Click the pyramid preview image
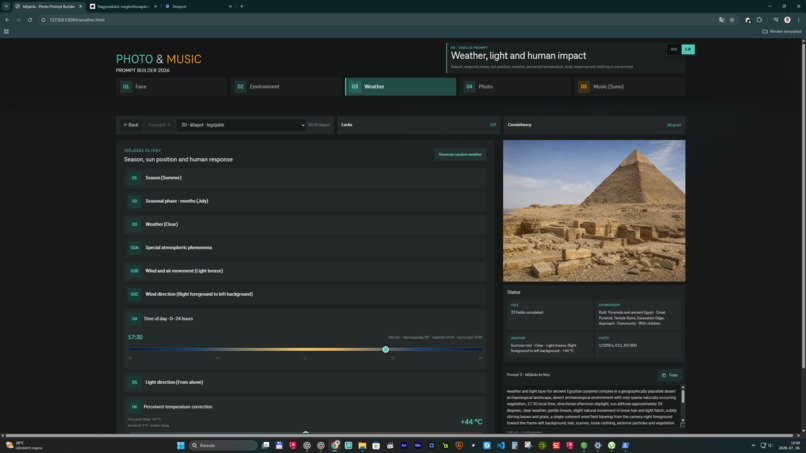The height and width of the screenshot is (453, 806). [594, 211]
